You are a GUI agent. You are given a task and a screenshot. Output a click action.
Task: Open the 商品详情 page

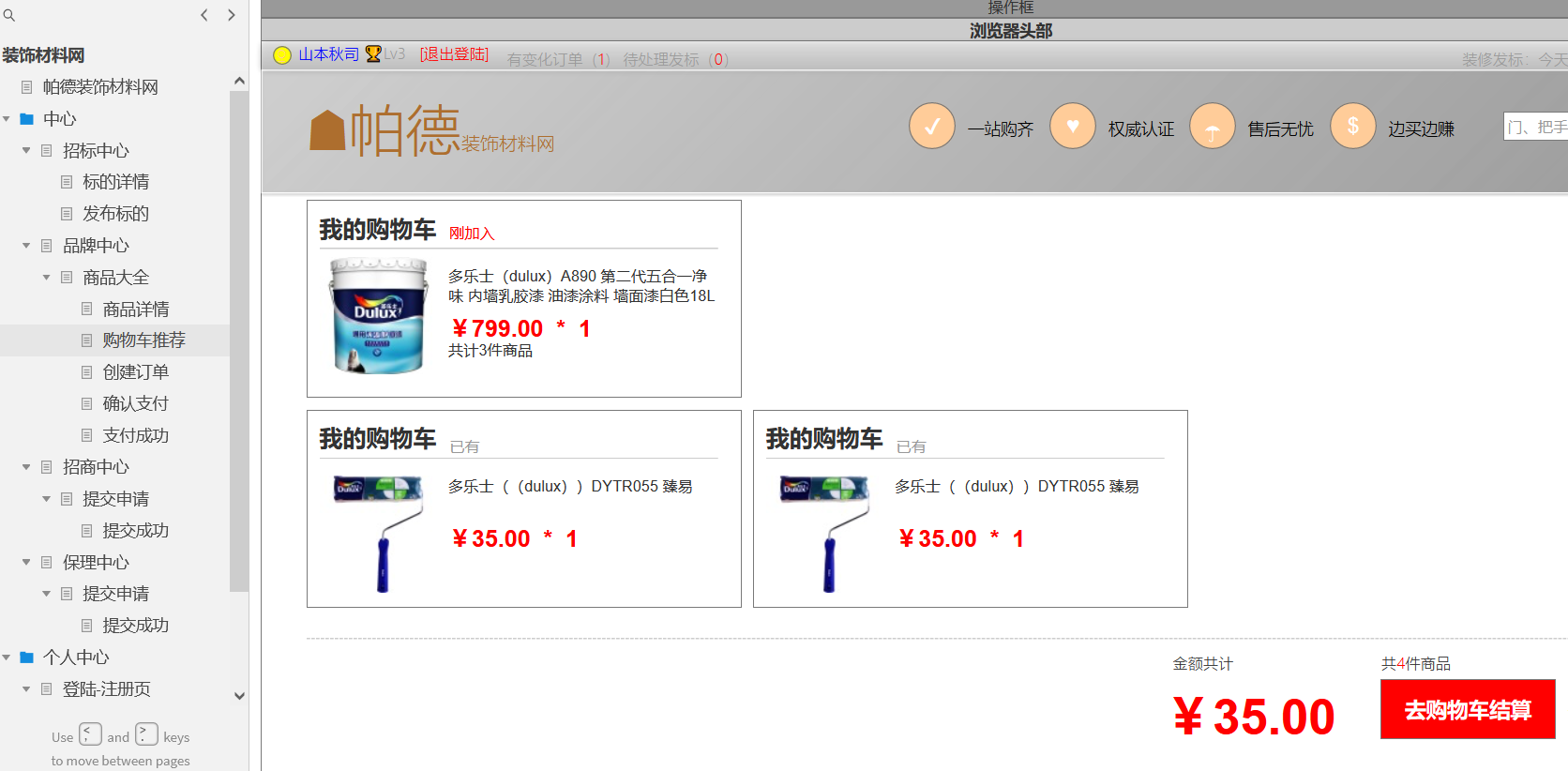click(x=136, y=309)
